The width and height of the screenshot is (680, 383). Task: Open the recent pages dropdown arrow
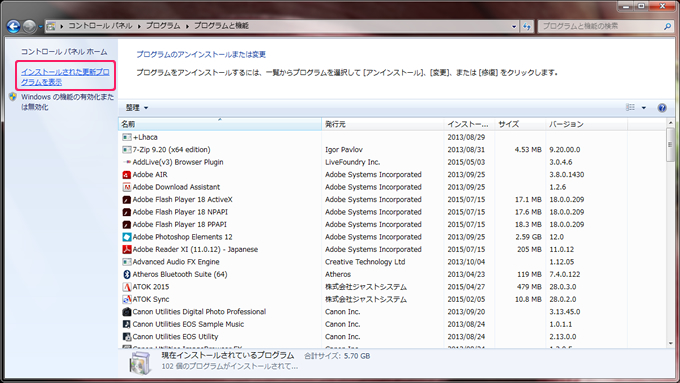coord(40,26)
